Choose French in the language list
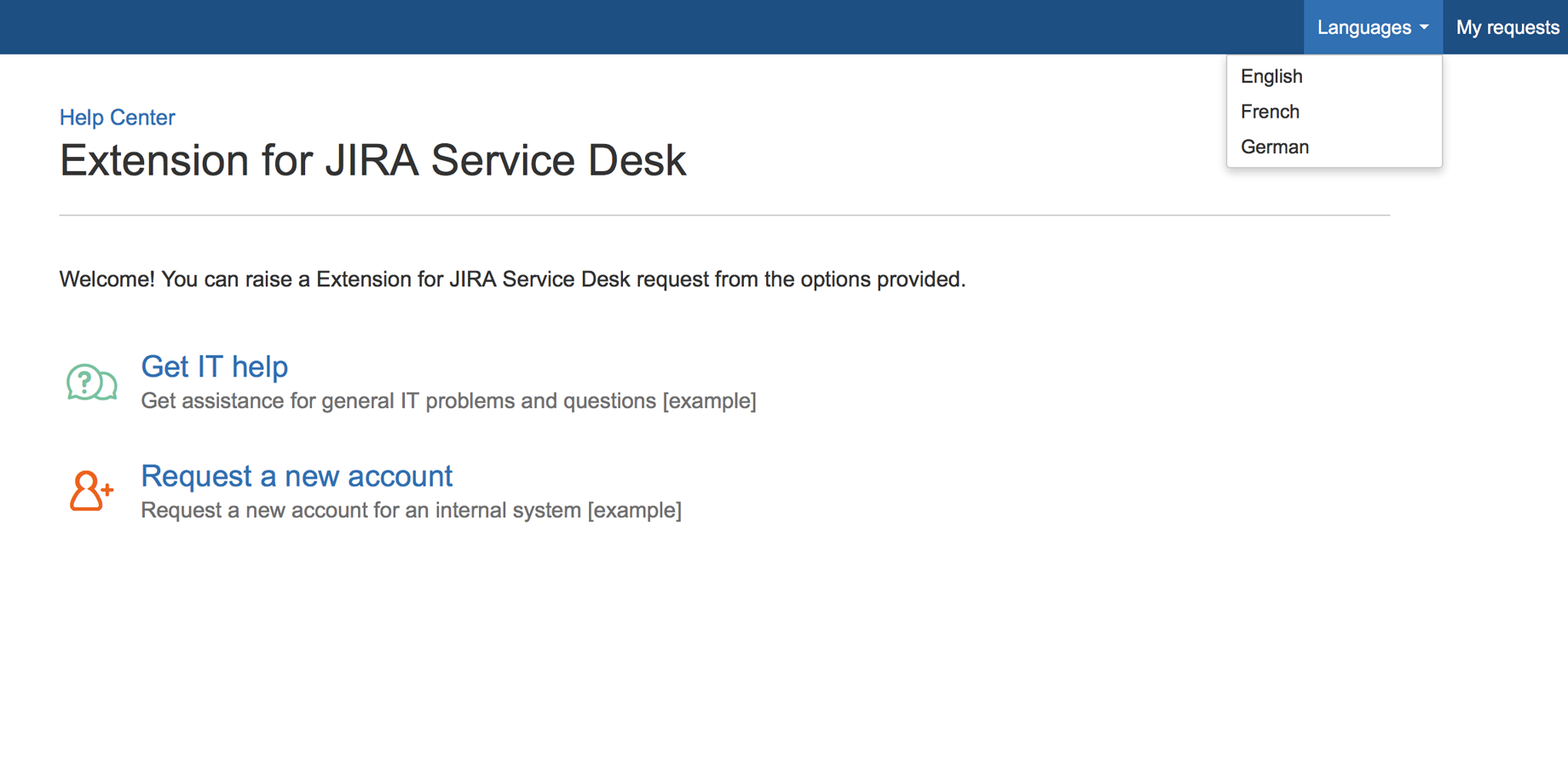The image size is (1568, 767). coord(1334,112)
